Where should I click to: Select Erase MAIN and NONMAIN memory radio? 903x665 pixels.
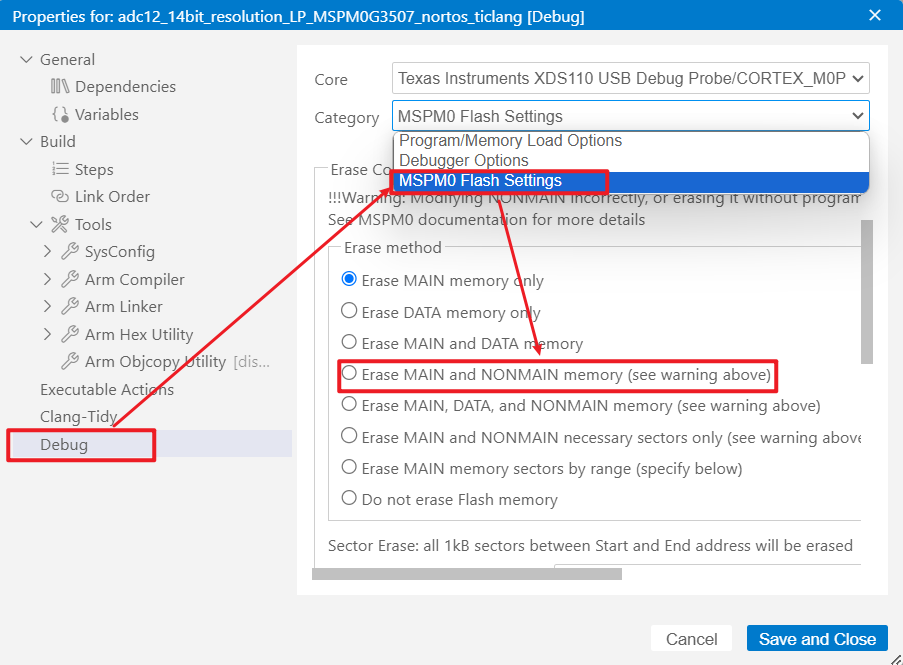(x=349, y=373)
